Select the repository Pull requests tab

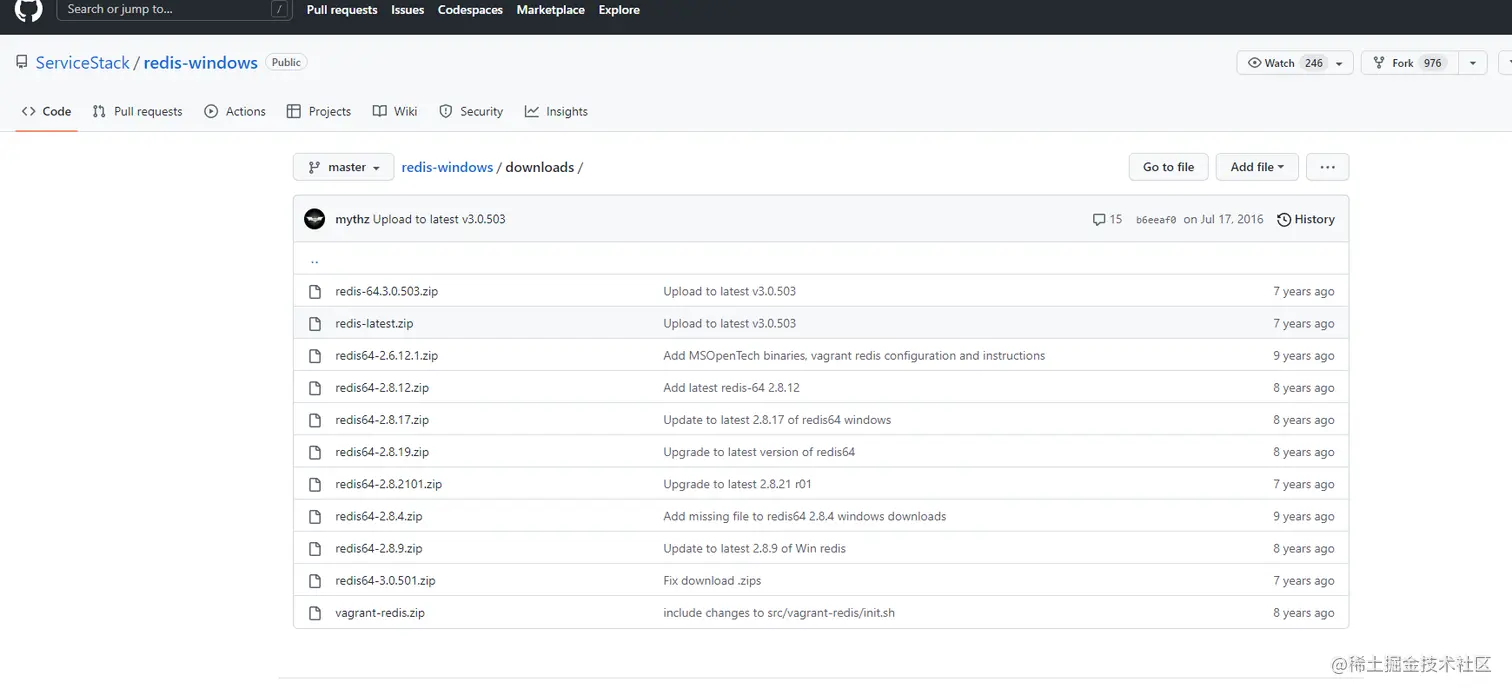pos(137,111)
